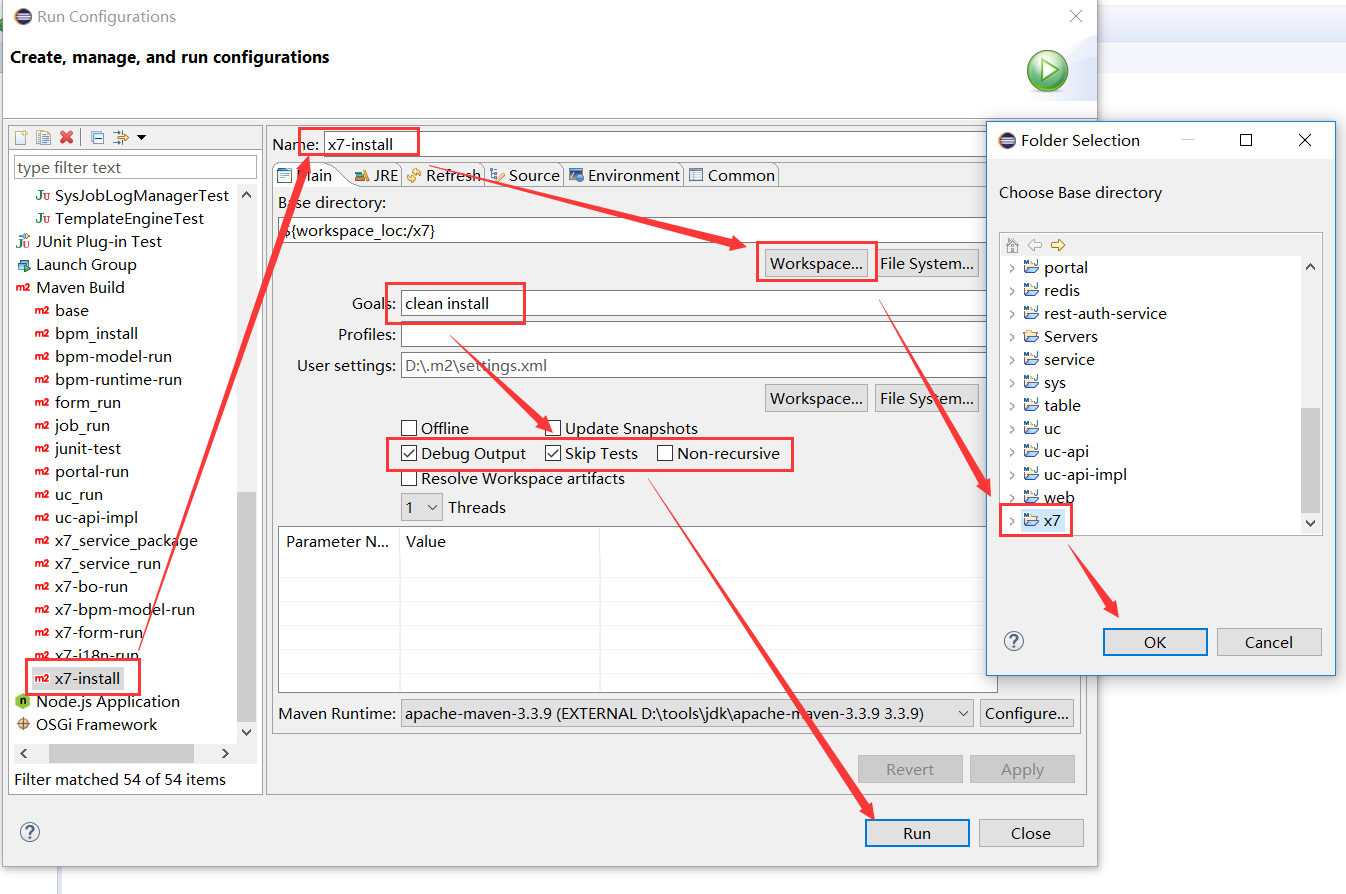This screenshot has height=894, width=1346.
Task: Expand the portal folder node
Action: click(1011, 267)
